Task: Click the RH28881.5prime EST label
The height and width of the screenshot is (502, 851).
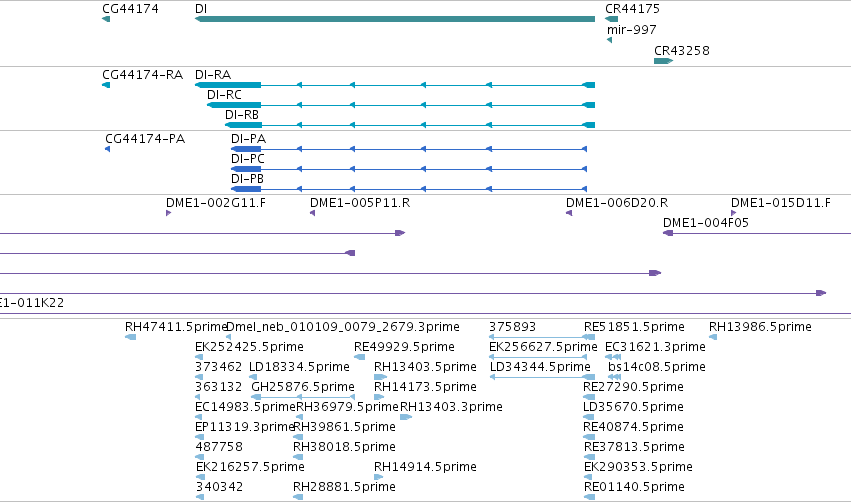Action: [344, 487]
